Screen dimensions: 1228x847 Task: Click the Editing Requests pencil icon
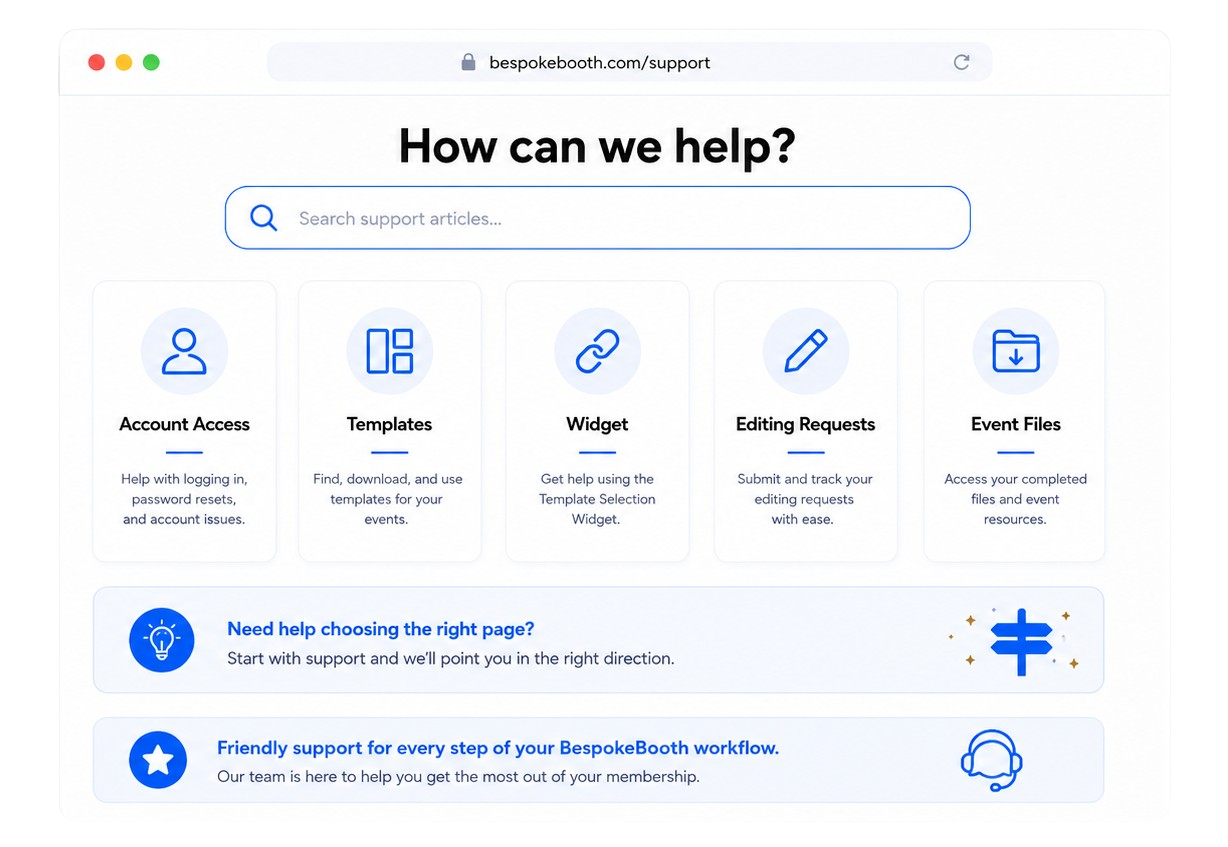pyautogui.click(x=805, y=351)
